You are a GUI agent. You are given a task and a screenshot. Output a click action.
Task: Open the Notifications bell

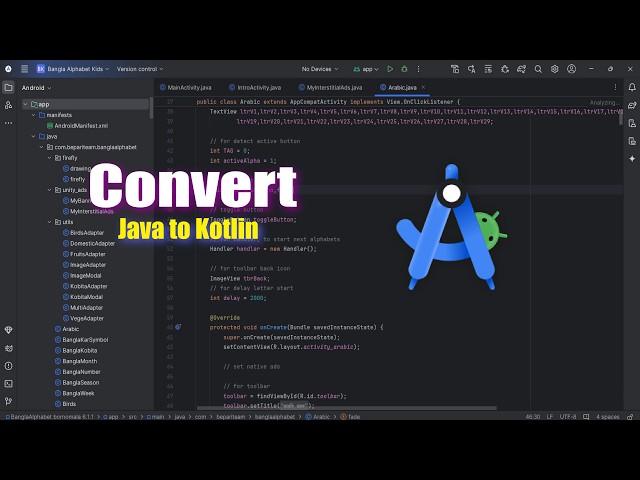[632, 87]
